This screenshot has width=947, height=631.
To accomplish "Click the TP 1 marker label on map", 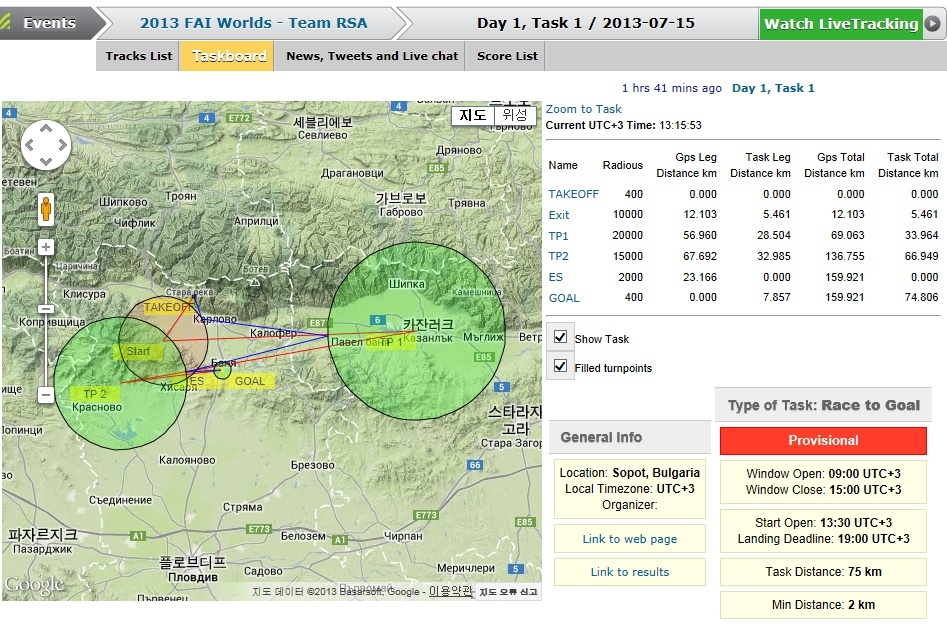I will tap(391, 342).
